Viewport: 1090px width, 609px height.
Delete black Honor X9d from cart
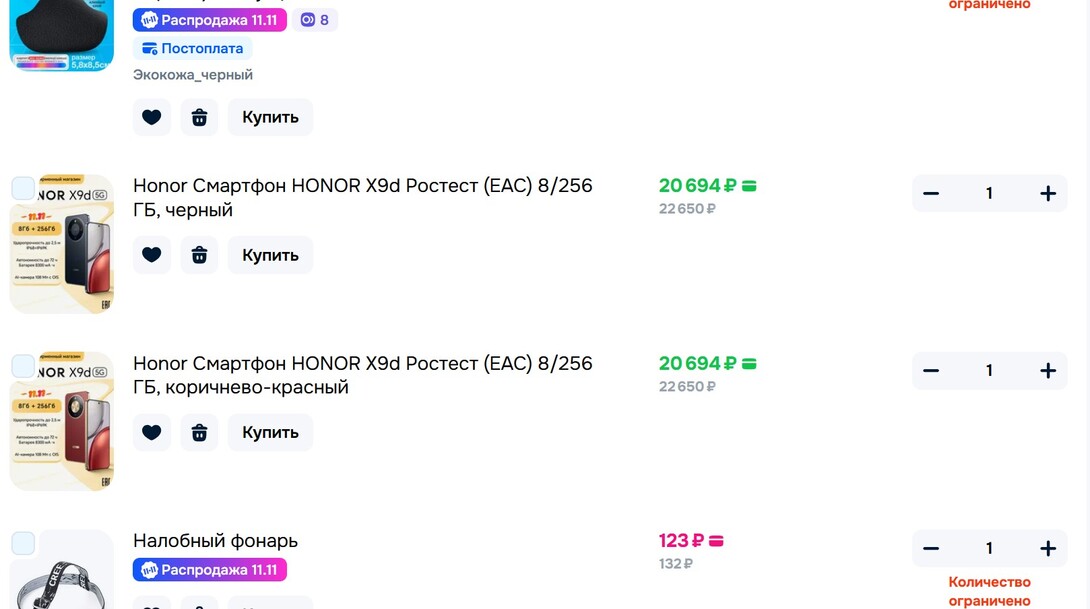click(x=199, y=255)
